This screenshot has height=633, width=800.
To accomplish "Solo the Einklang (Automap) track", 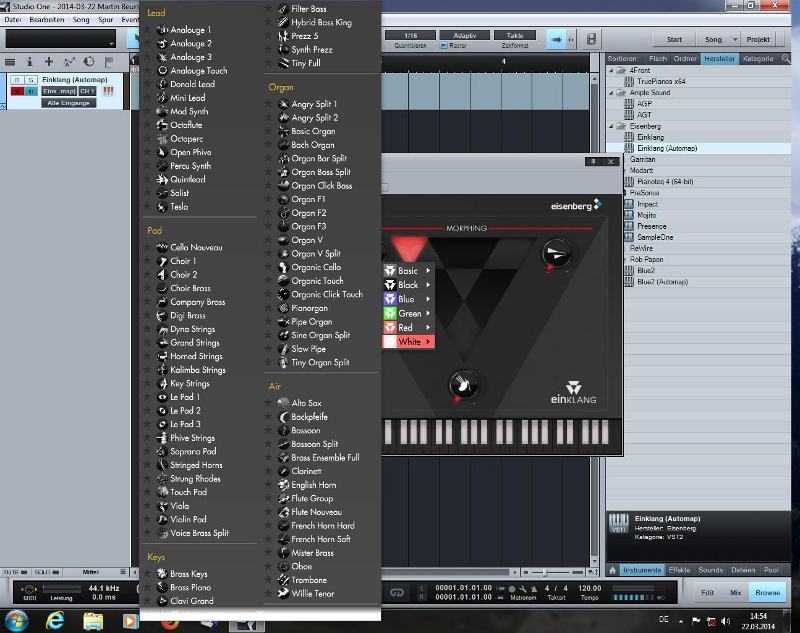I will tap(31, 80).
